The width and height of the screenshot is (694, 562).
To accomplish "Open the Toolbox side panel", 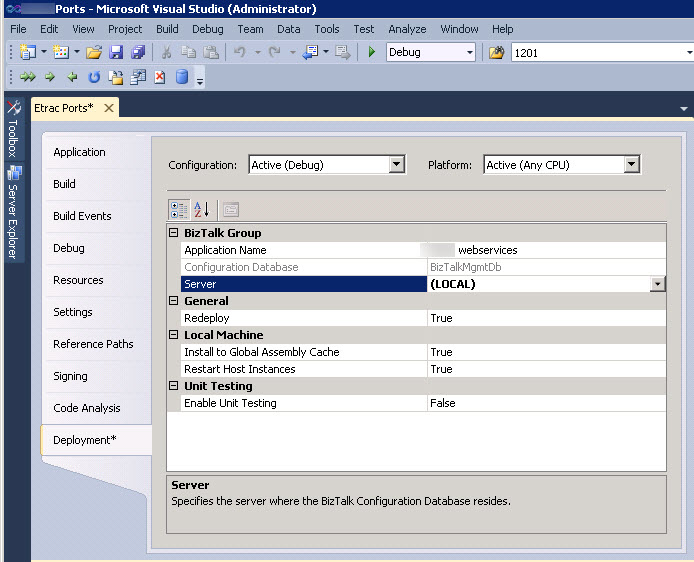I will (x=13, y=130).
